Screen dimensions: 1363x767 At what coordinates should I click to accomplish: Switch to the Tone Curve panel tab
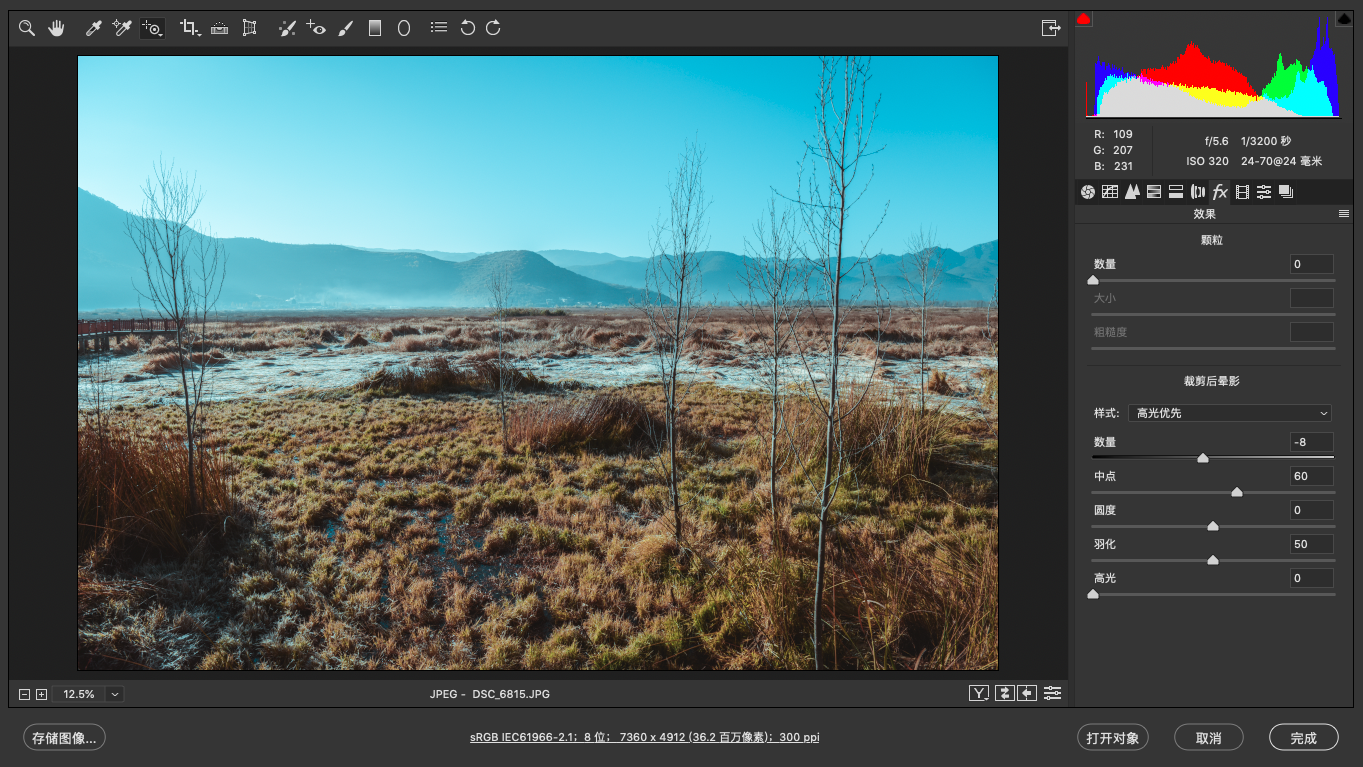pos(1110,192)
